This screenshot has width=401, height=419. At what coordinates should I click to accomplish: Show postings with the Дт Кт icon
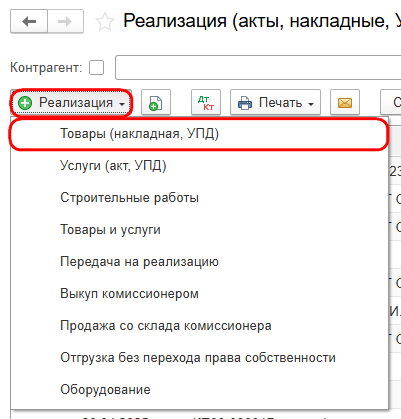206,102
